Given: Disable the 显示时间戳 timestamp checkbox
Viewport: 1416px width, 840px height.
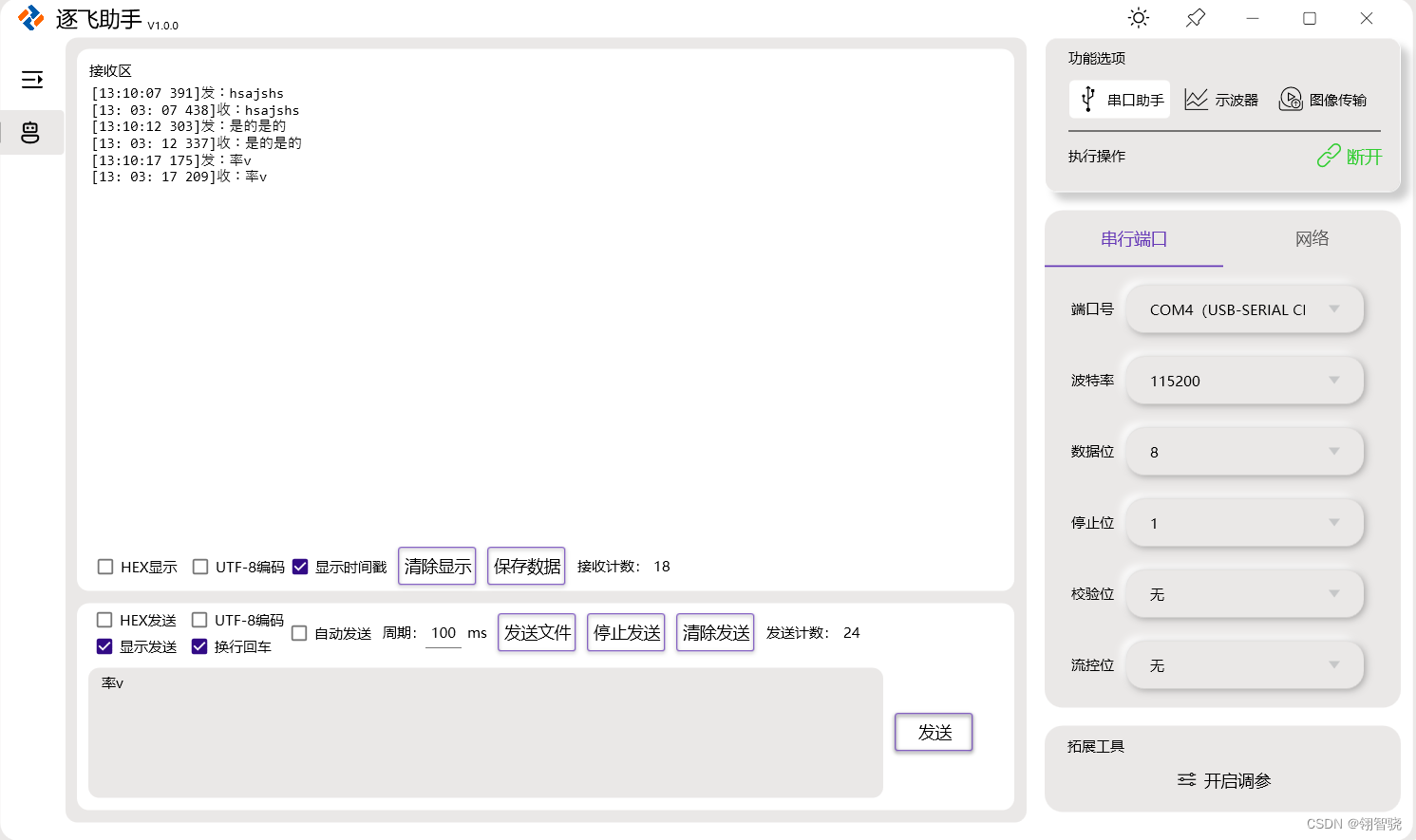Looking at the screenshot, I should [300, 566].
